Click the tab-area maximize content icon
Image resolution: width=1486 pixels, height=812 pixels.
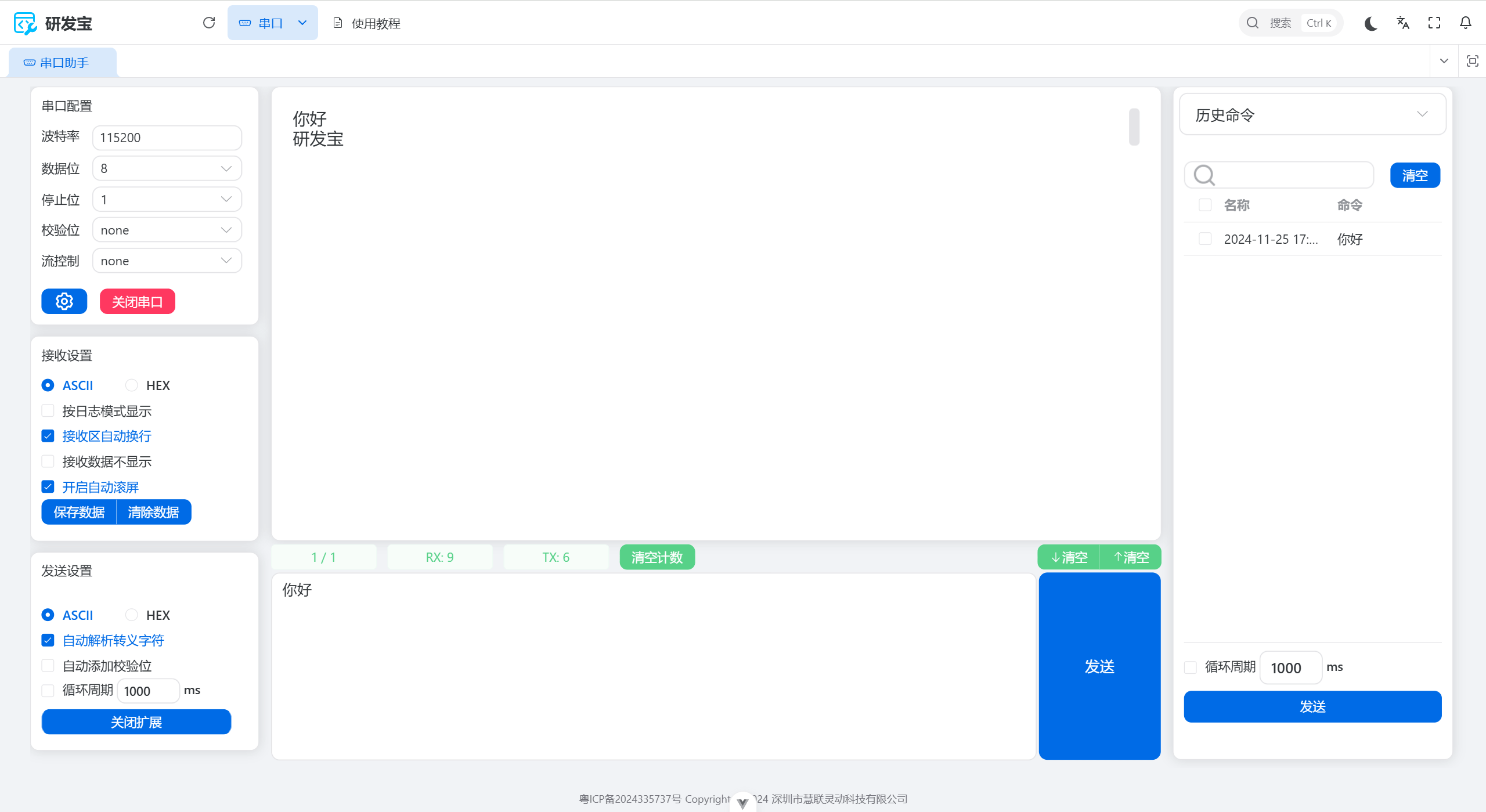pos(1473,61)
